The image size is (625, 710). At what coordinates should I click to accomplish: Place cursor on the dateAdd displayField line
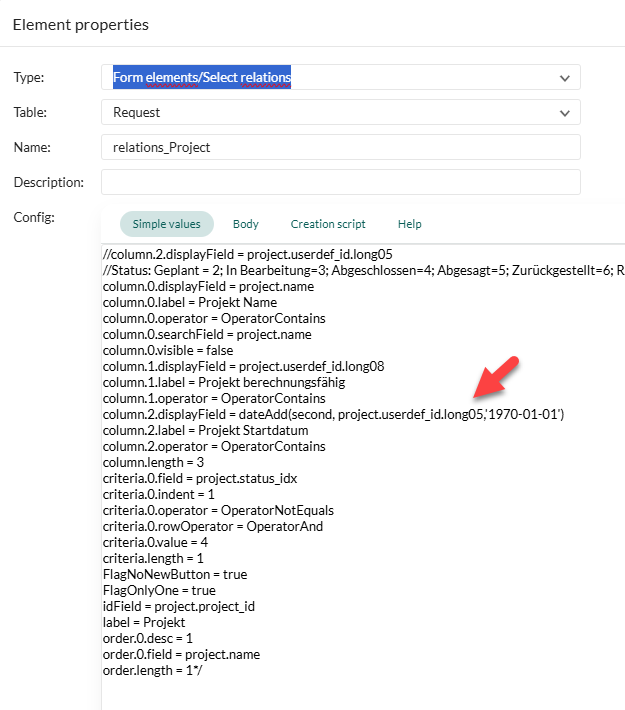[333, 414]
